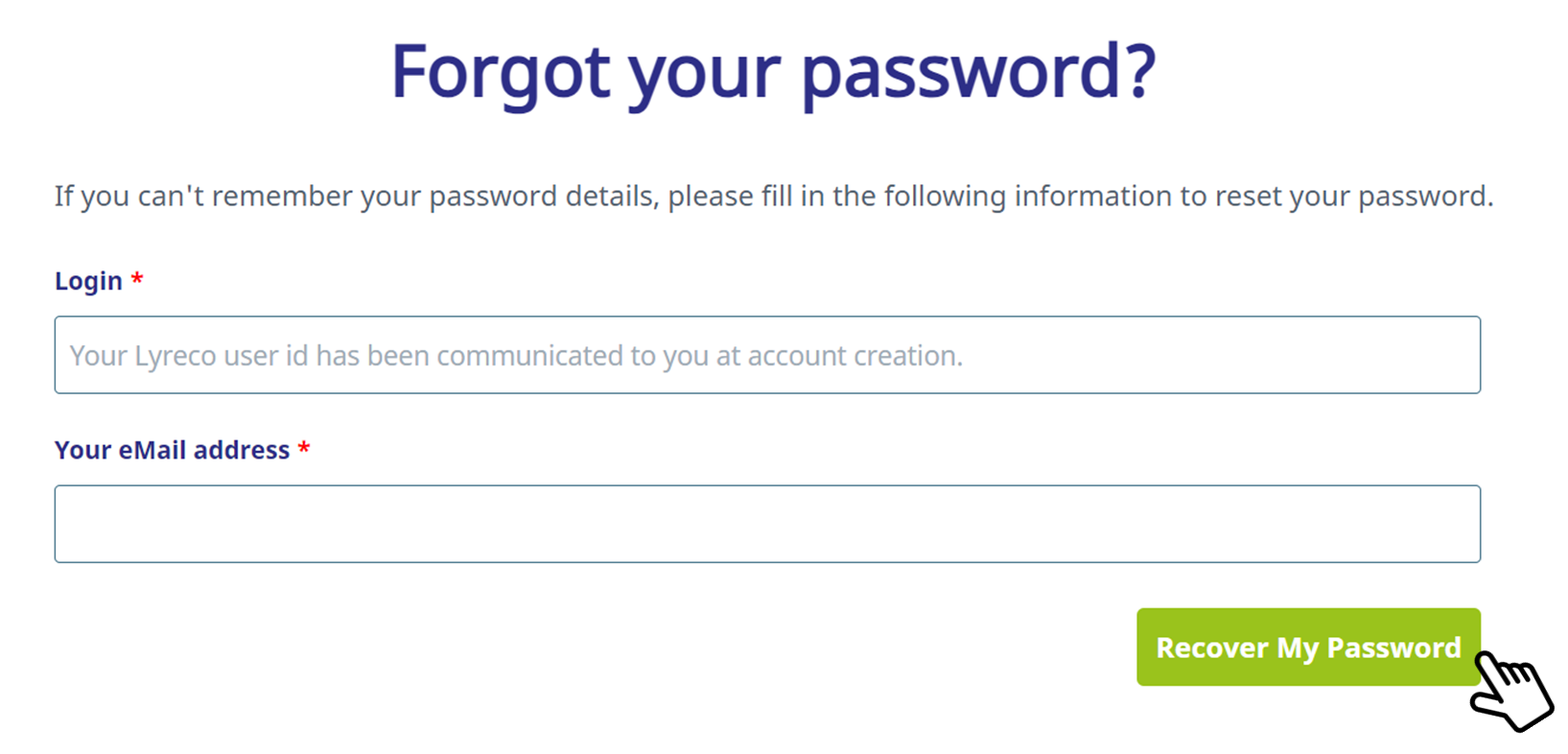Click the word "Password" on the green button
Image resolution: width=1568 pixels, height=754 pixels.
tap(1393, 648)
